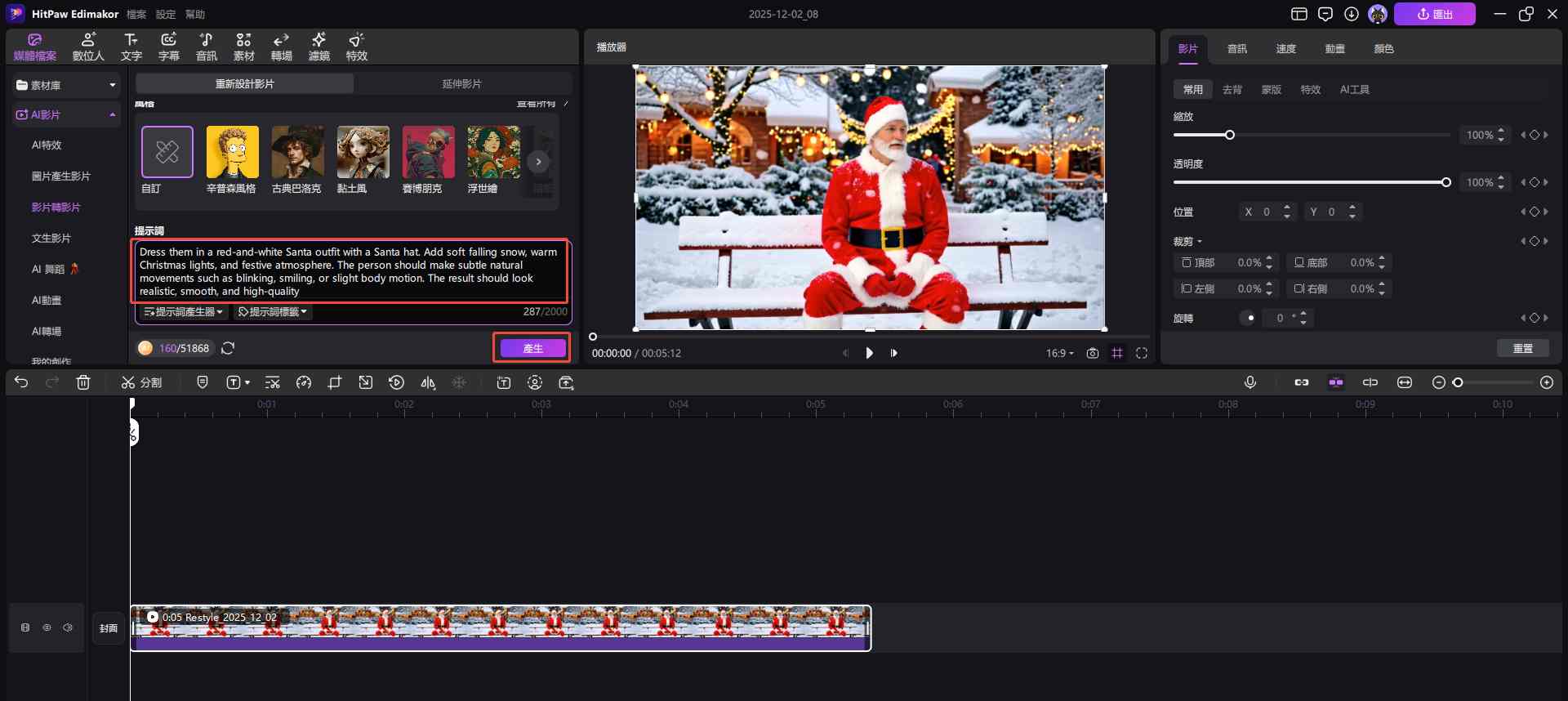The width and height of the screenshot is (1568, 701).
Task: Open the speed gauge tool in timeline toolbar
Action: click(x=304, y=382)
